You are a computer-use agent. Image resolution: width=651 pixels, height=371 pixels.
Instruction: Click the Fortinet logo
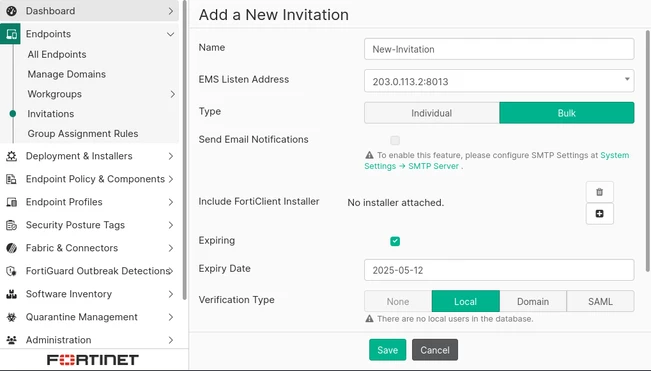[93, 360]
